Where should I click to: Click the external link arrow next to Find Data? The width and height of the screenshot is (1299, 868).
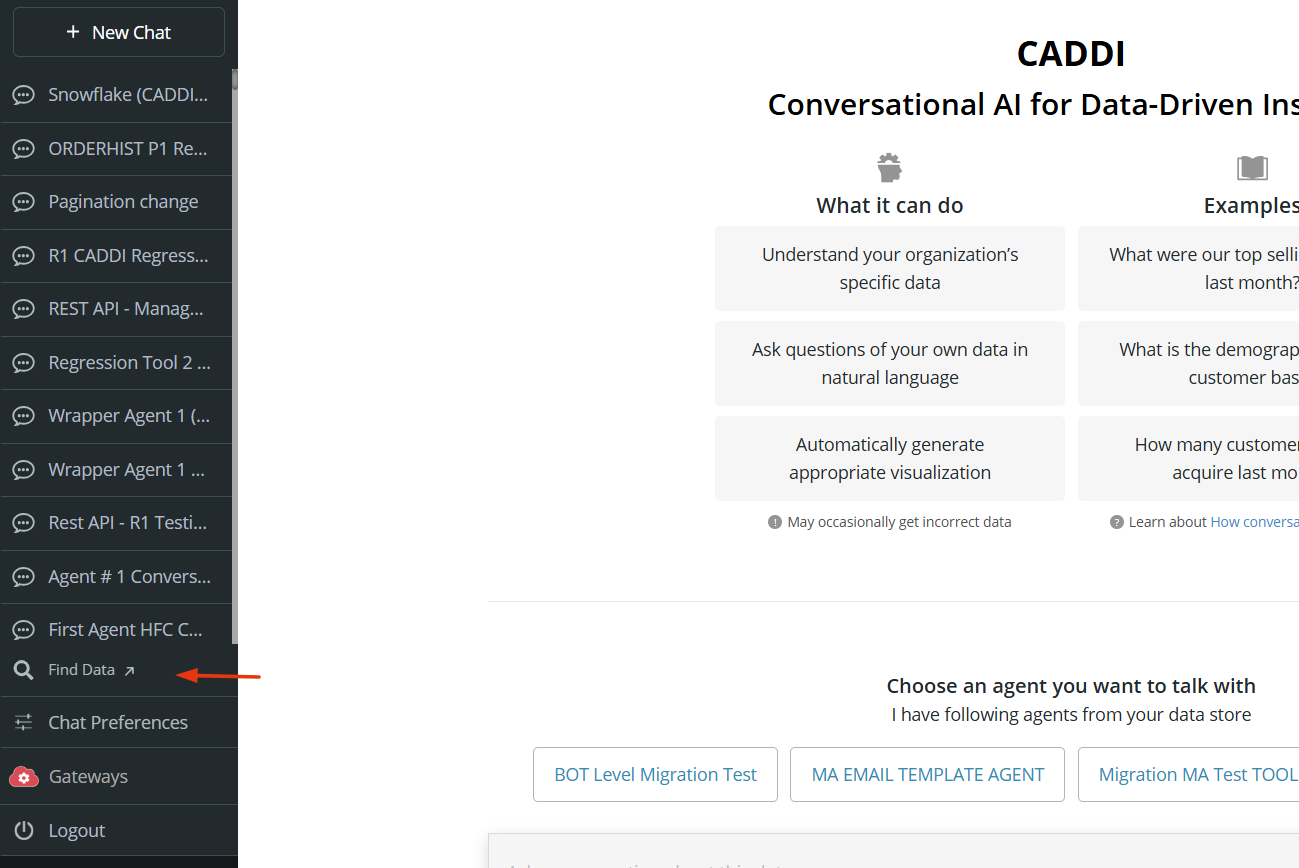coord(129,671)
